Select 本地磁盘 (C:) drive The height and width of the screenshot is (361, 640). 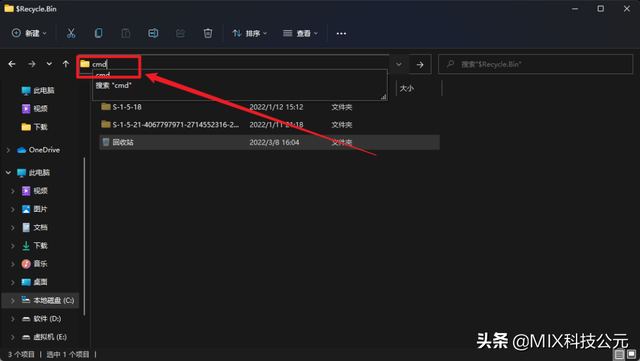click(48, 301)
